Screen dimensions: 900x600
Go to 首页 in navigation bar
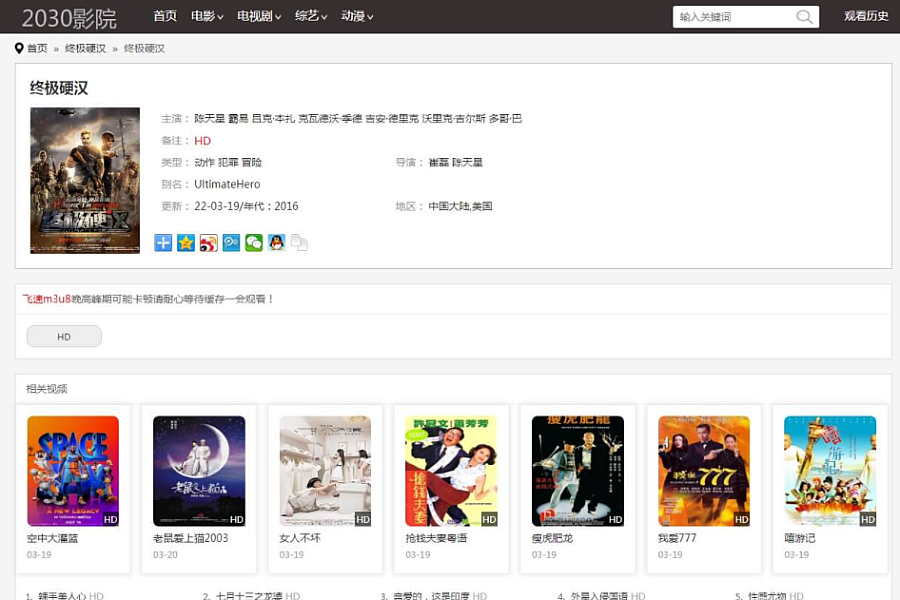tap(165, 16)
